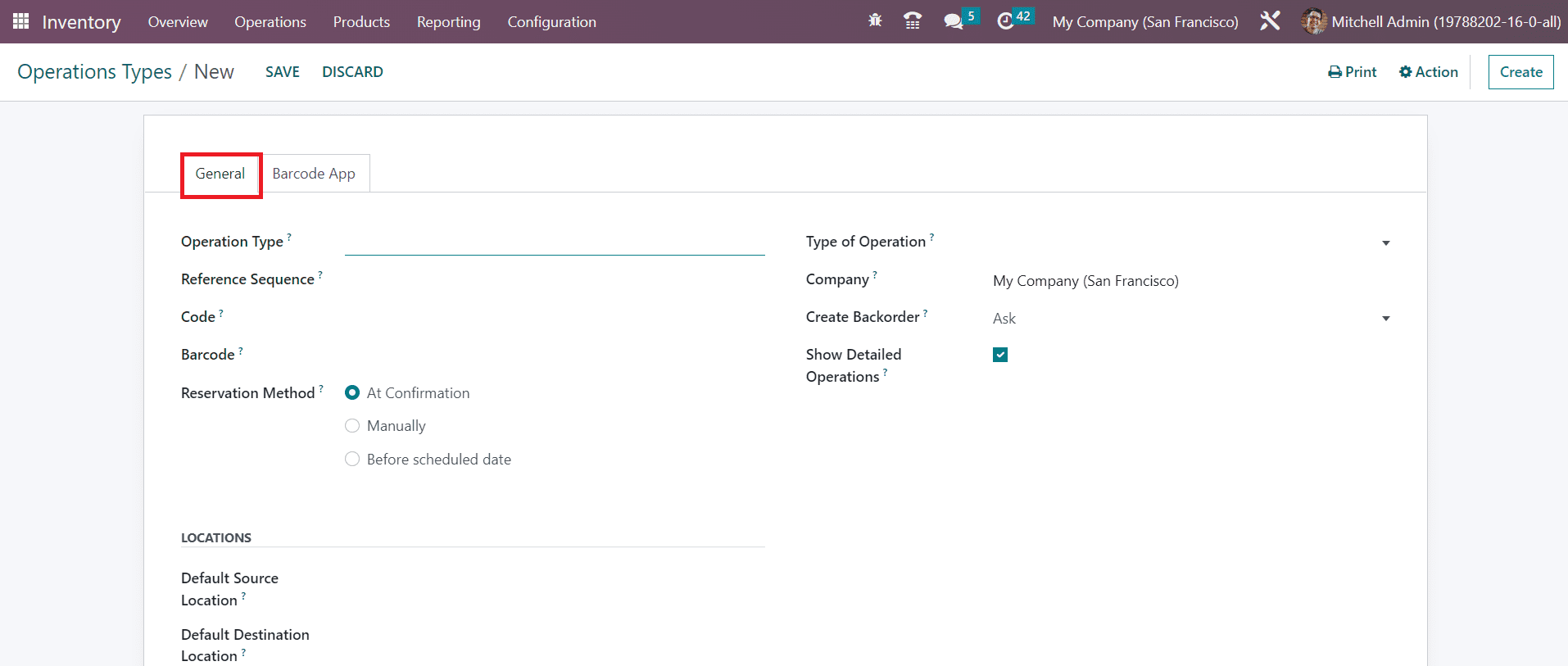The width and height of the screenshot is (1568, 666).
Task: Select the Manually reservation method
Action: coord(352,426)
